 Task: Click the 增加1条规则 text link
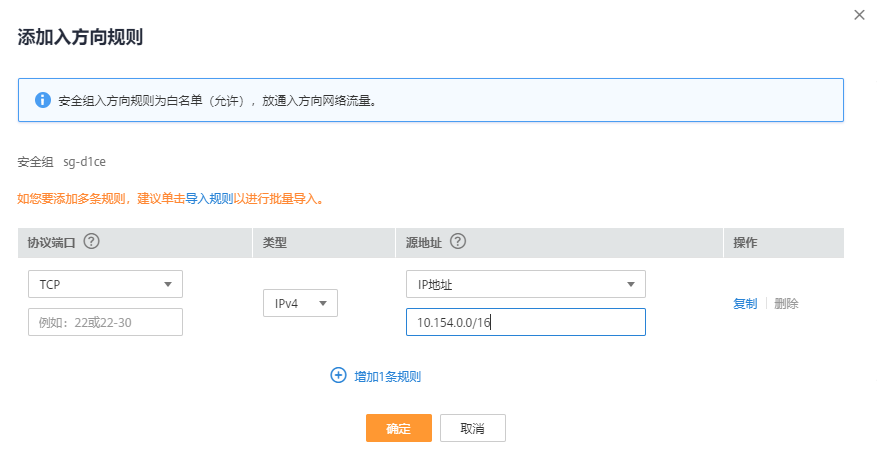[387, 377]
